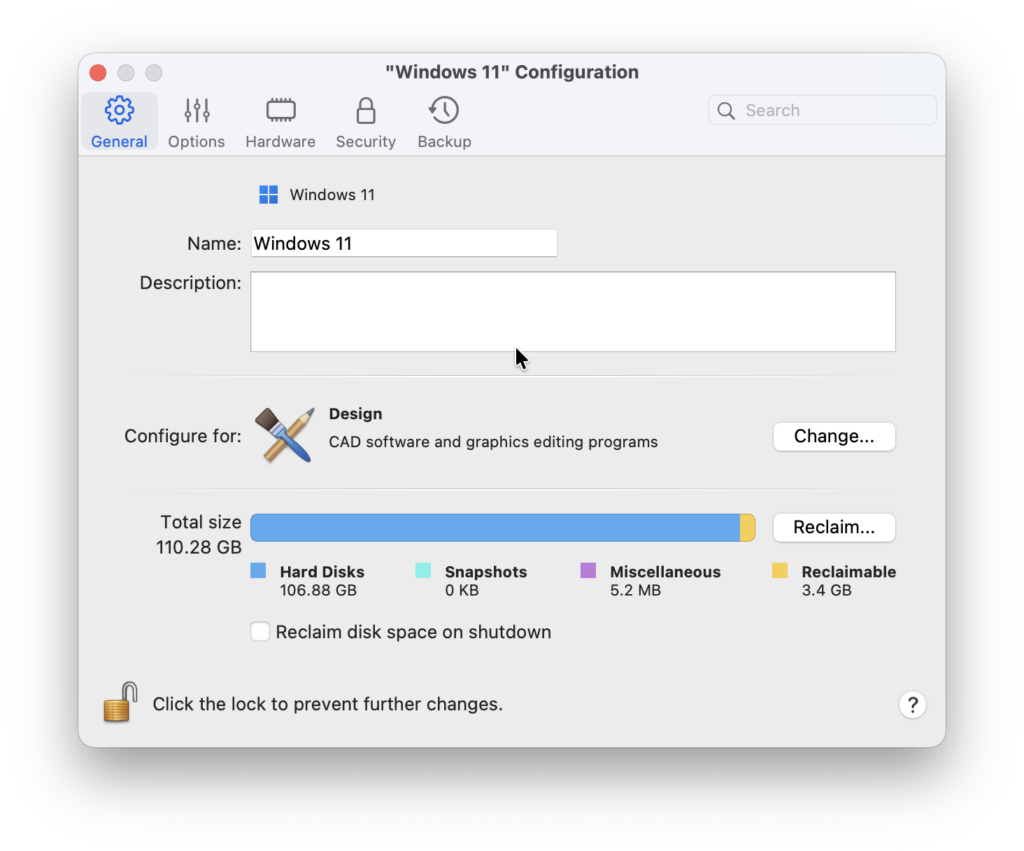1024x851 pixels.
Task: Click the Windows 11 logo icon
Action: pos(268,195)
